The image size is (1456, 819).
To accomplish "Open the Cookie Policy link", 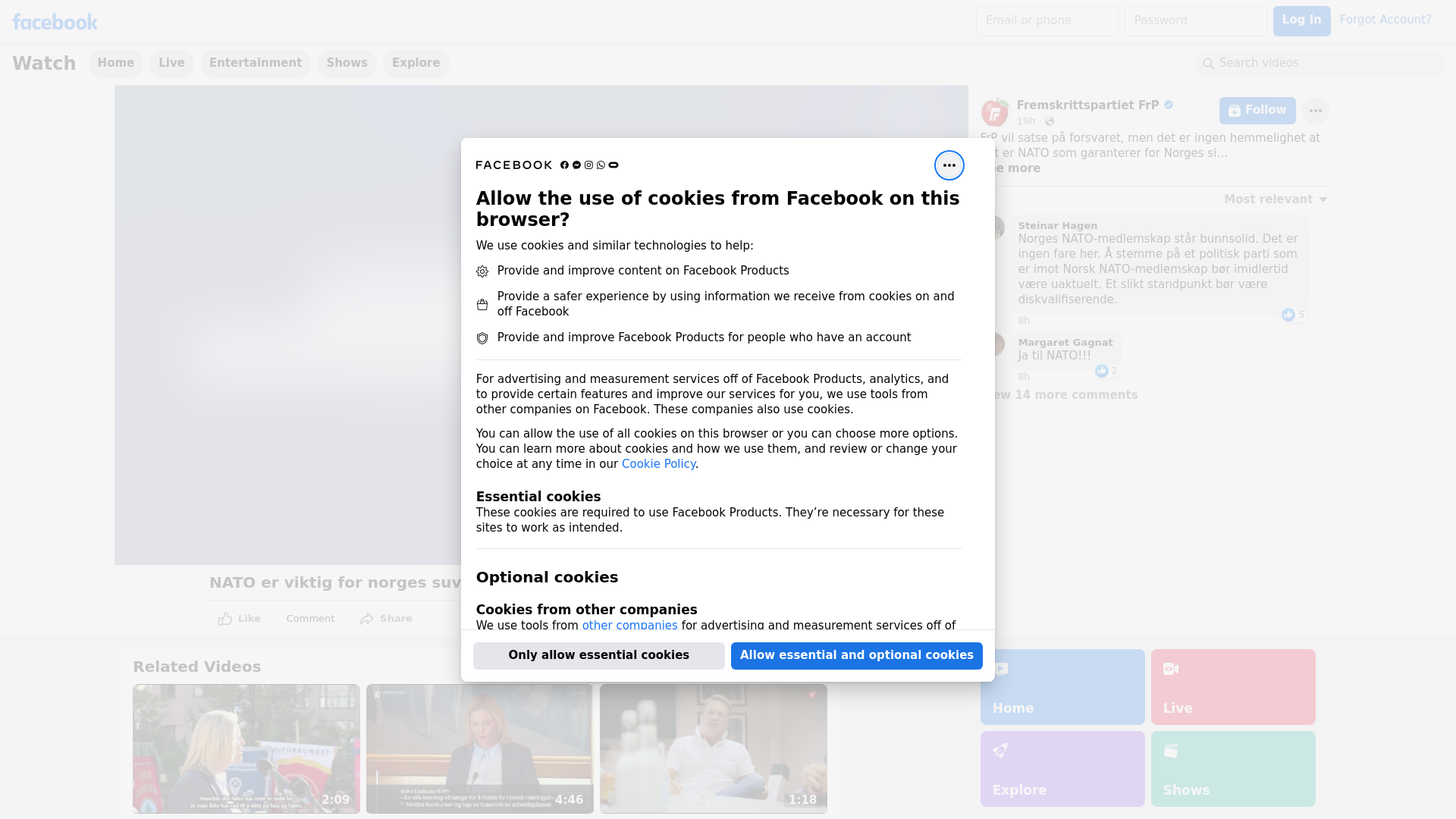I will 658,464.
